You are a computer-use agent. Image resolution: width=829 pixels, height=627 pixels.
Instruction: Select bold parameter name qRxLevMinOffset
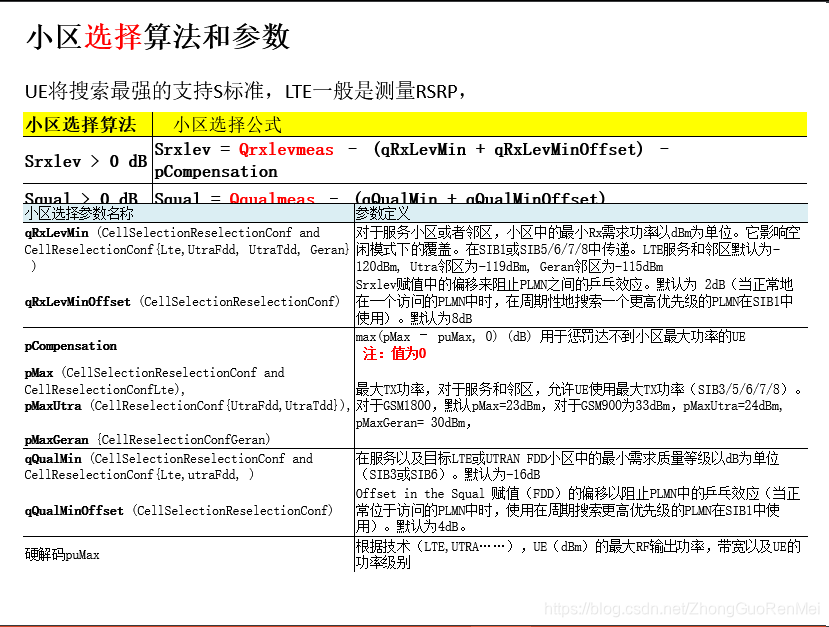[77, 302]
